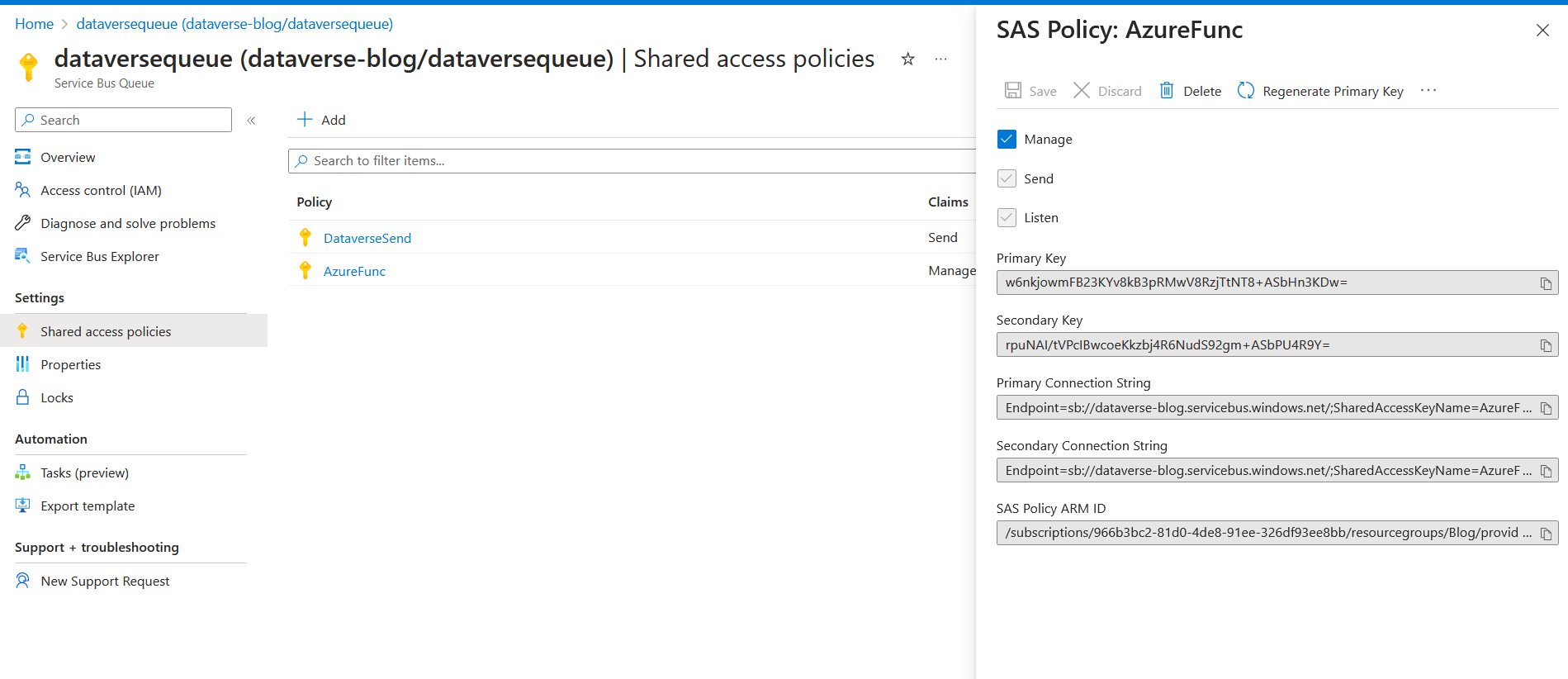1568x679 pixels.
Task: Click the Send claim in DataverseSend row
Action: click(943, 237)
